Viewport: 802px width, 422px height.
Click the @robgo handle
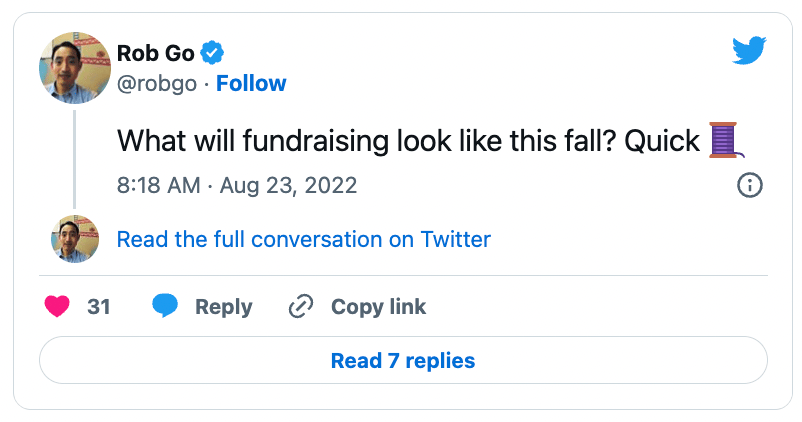(x=157, y=83)
